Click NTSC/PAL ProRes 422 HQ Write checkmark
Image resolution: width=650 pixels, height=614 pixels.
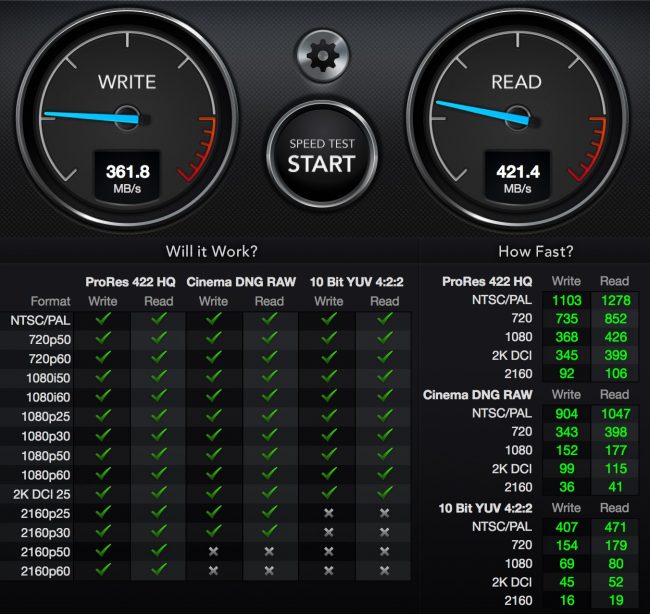pyautogui.click(x=103, y=318)
